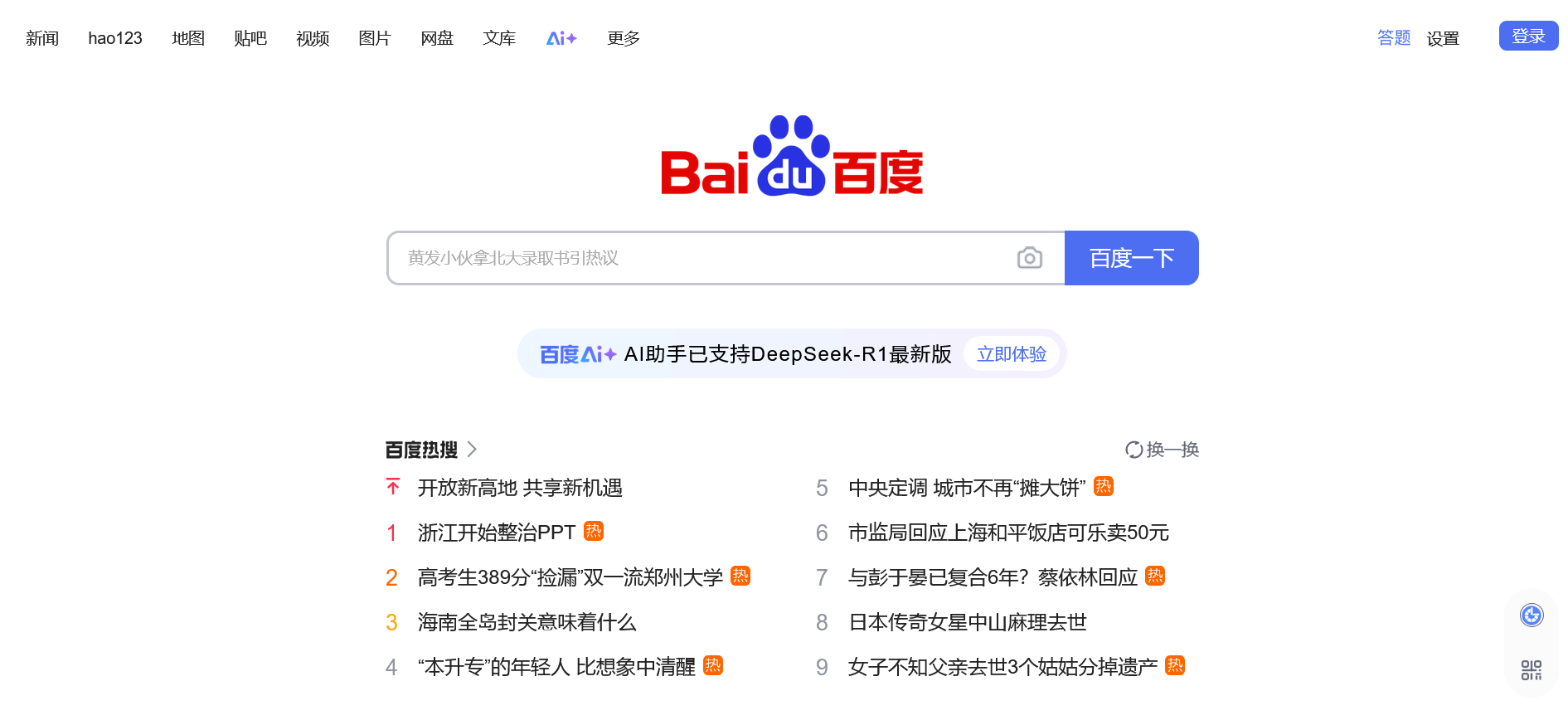Open the 文库 navigation link

tap(499, 38)
